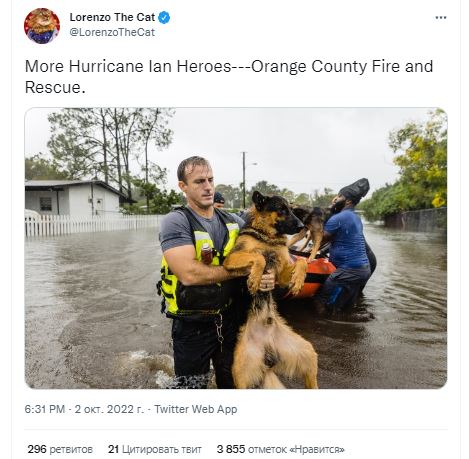Open the Lorenzo The Cat display name
This screenshot has height=459, width=469.
click(x=112, y=17)
